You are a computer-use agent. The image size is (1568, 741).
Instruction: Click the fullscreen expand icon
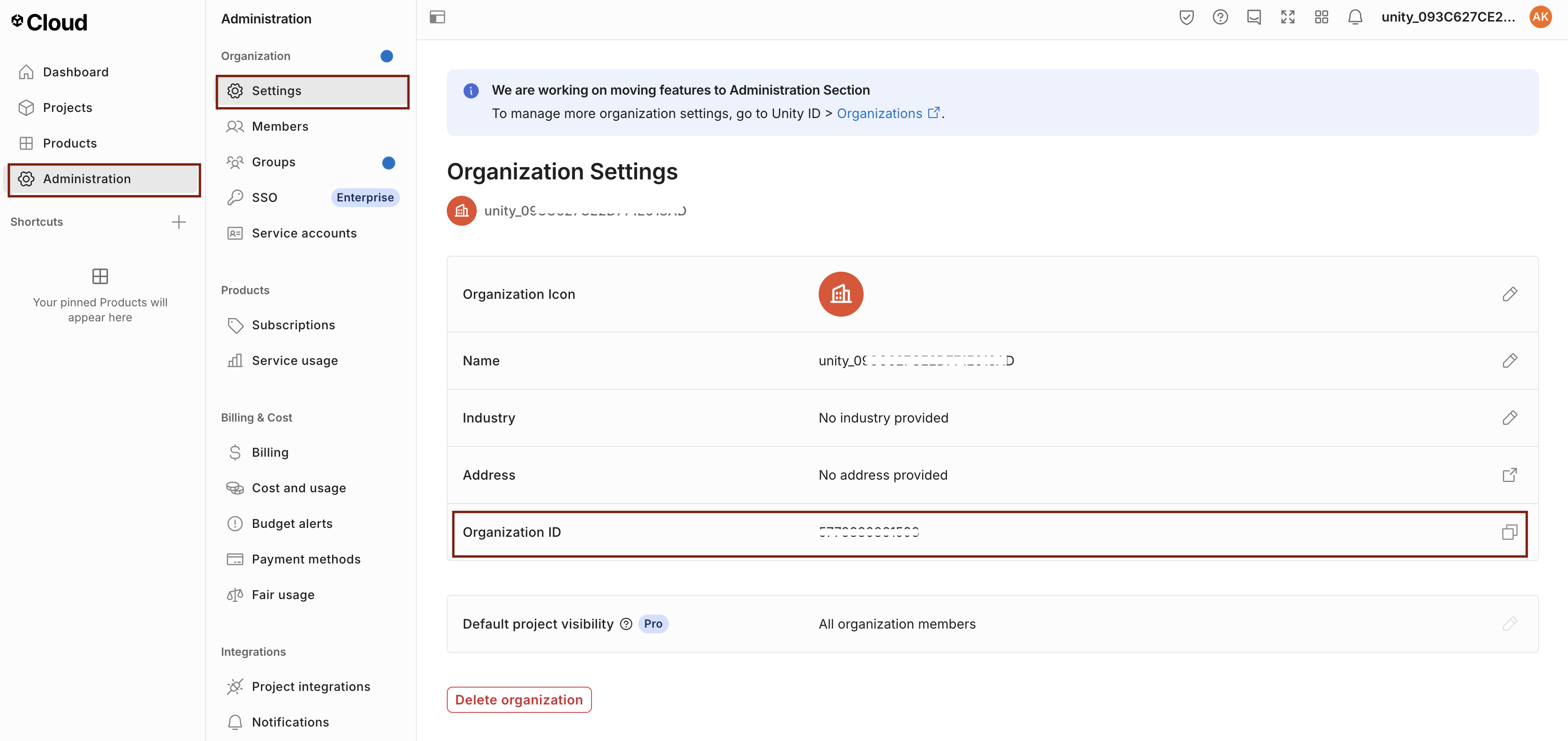point(1287,17)
